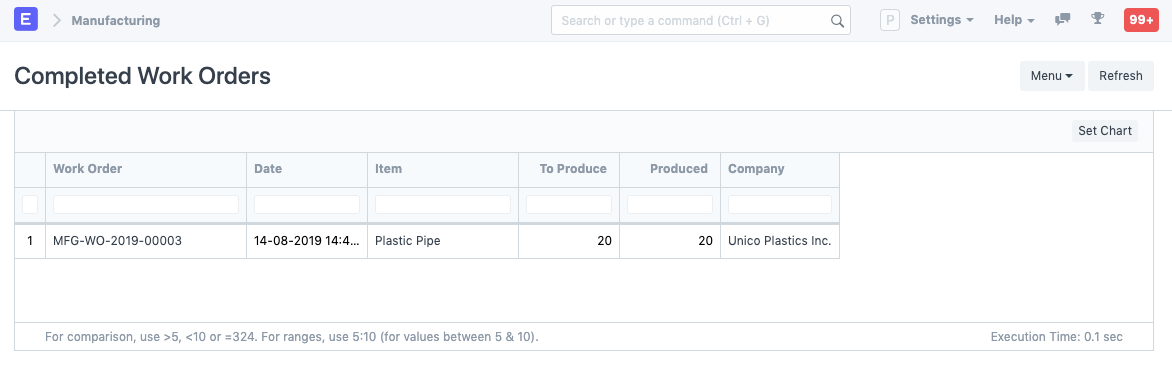Viewport: 1172px width, 371px height.
Task: Expand the Help dropdown
Action: (x=1014, y=20)
